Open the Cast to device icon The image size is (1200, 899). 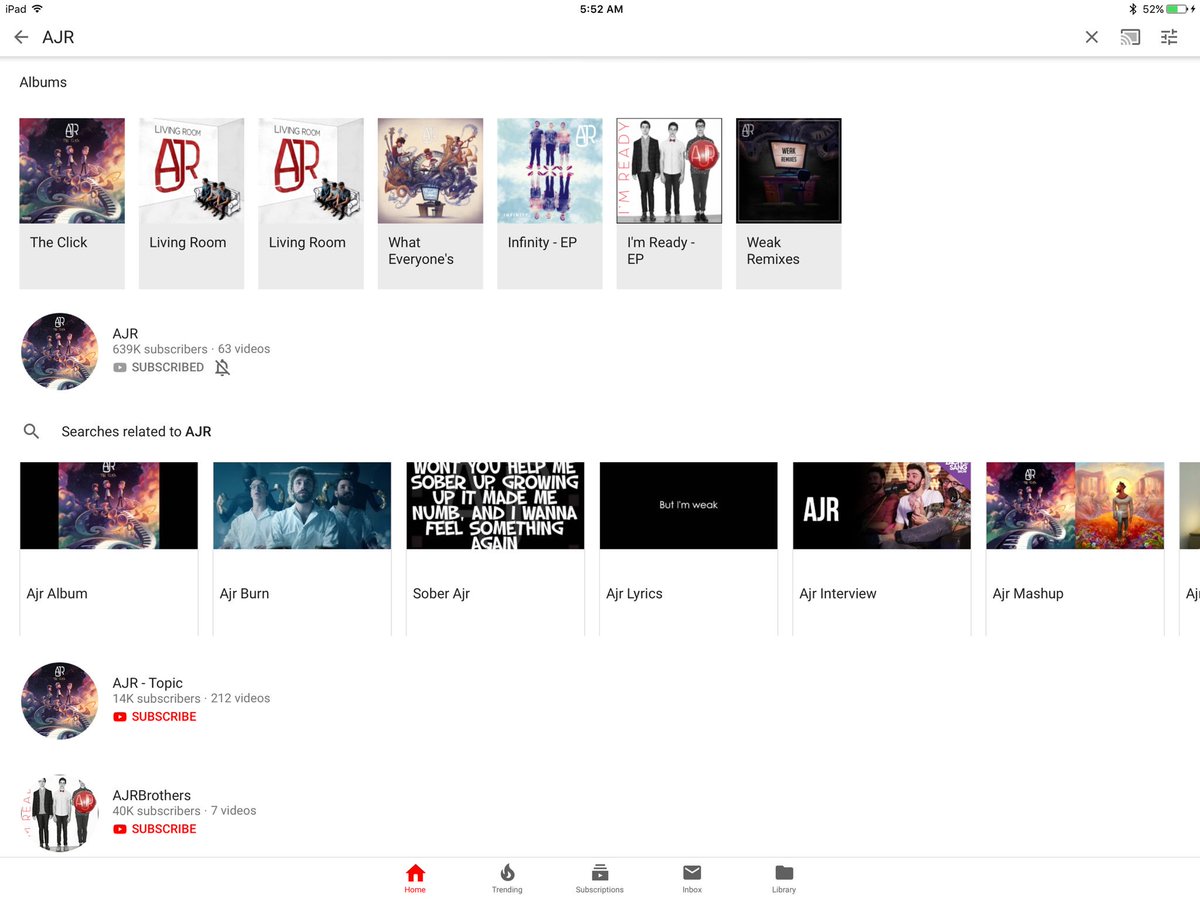(x=1130, y=37)
